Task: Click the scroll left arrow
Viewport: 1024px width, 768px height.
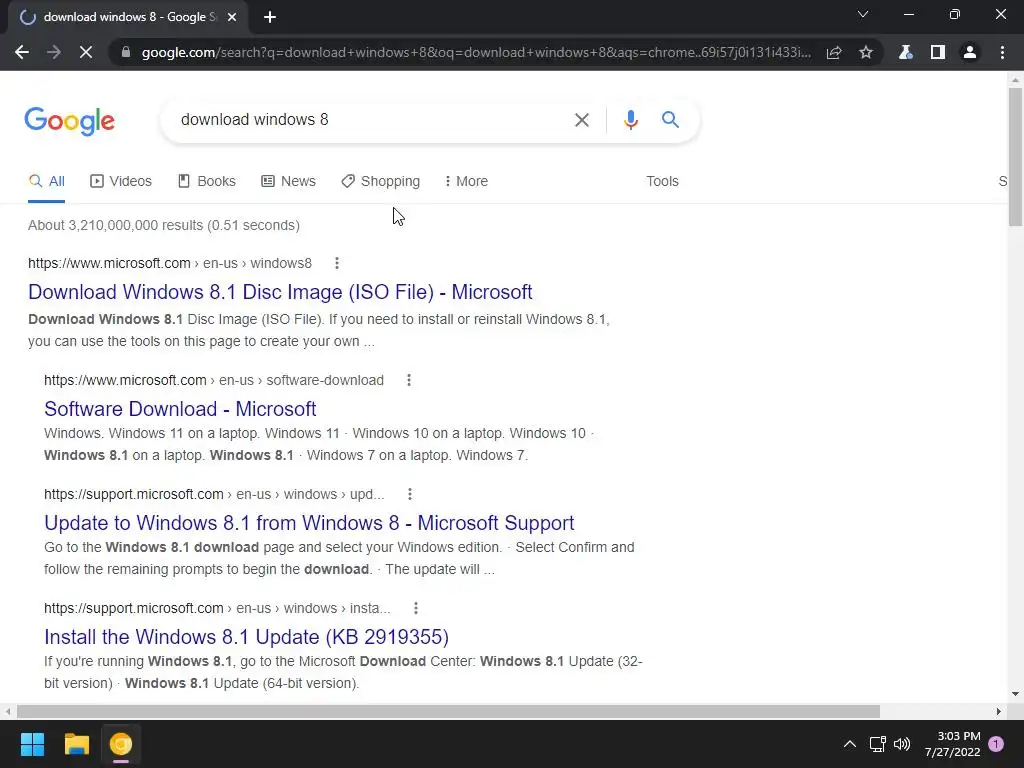Action: pos(7,711)
